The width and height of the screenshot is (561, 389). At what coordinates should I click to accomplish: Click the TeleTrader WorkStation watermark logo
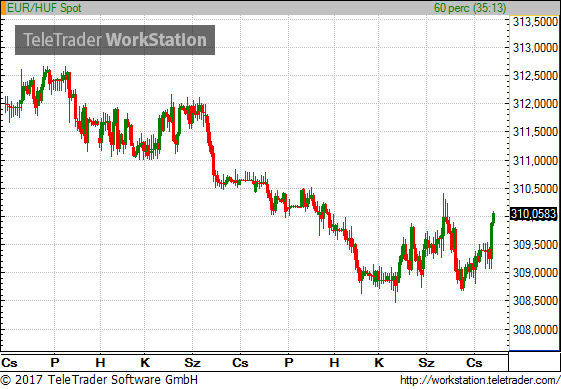pos(115,40)
